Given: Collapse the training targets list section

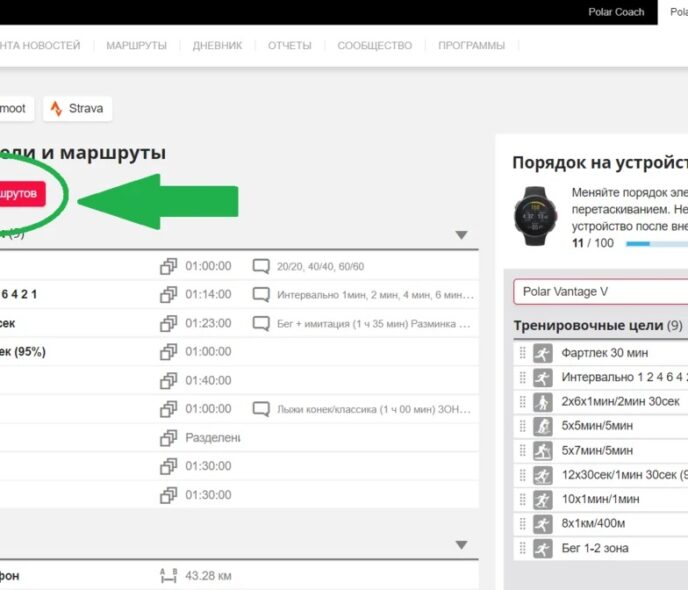Looking at the screenshot, I should [x=461, y=235].
